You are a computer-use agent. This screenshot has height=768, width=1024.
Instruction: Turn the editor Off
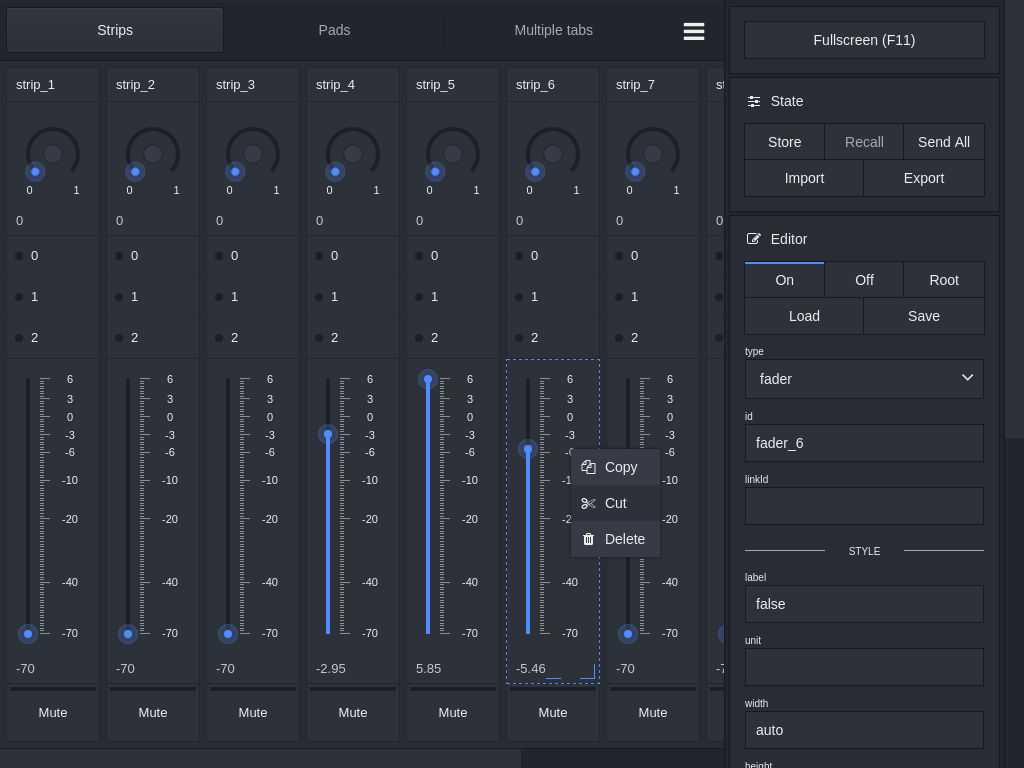coord(864,280)
